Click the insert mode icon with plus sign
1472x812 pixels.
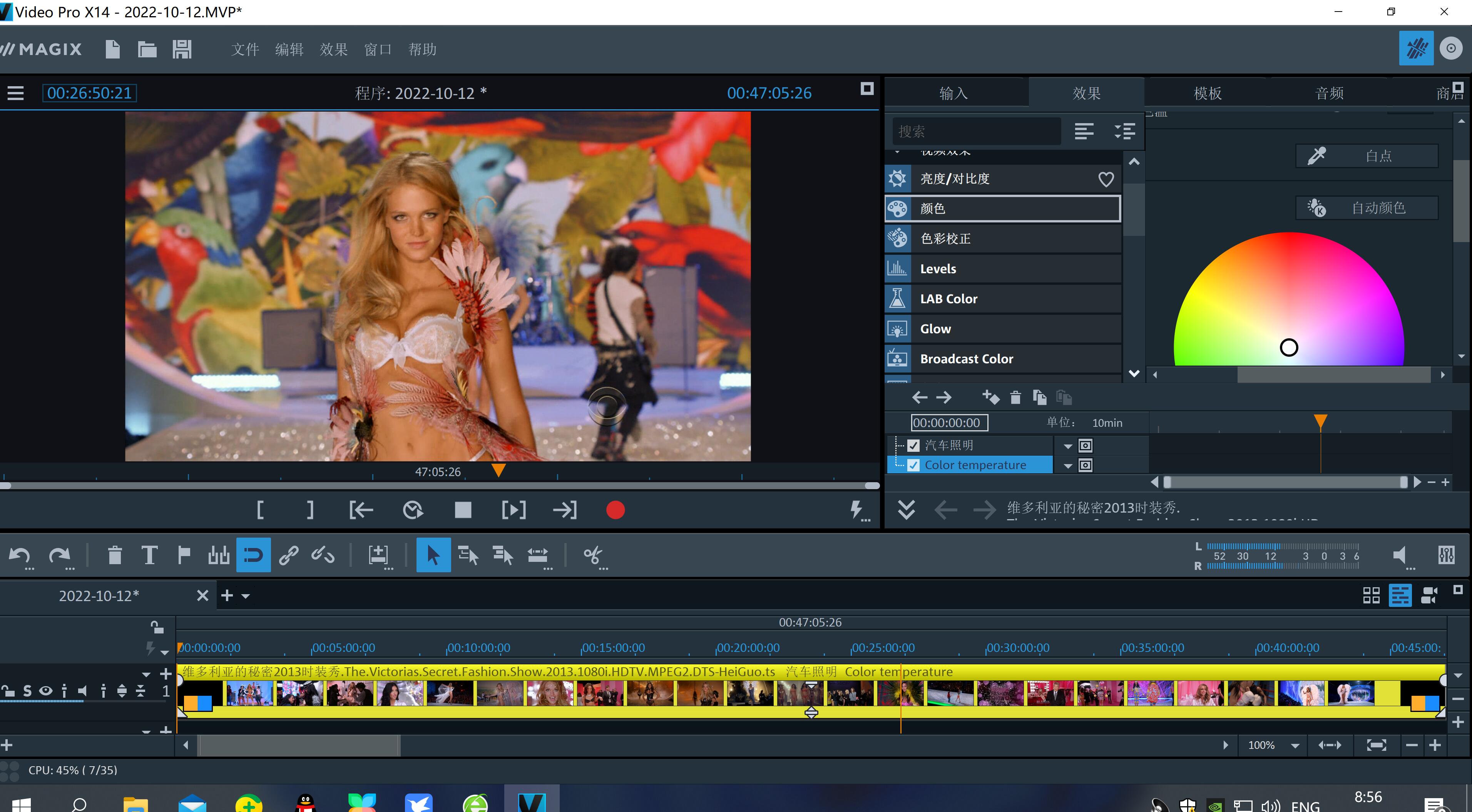[378, 555]
